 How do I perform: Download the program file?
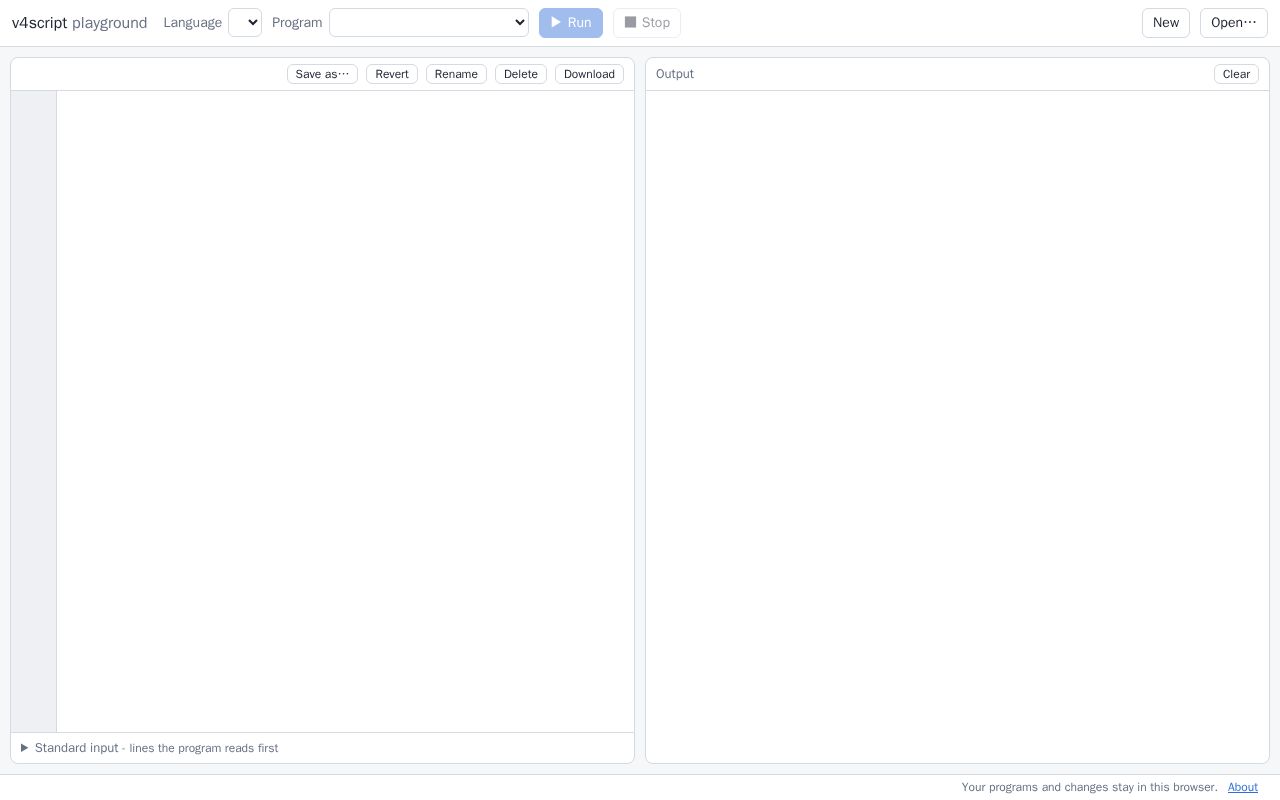[589, 74]
